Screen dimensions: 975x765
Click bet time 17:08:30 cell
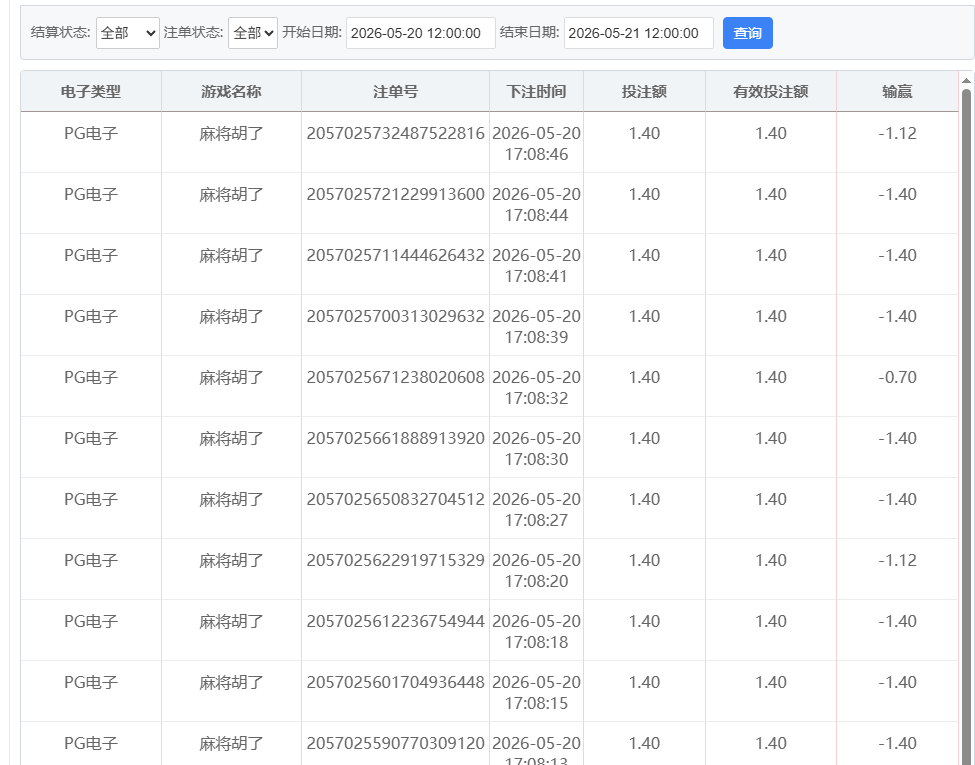(x=536, y=448)
